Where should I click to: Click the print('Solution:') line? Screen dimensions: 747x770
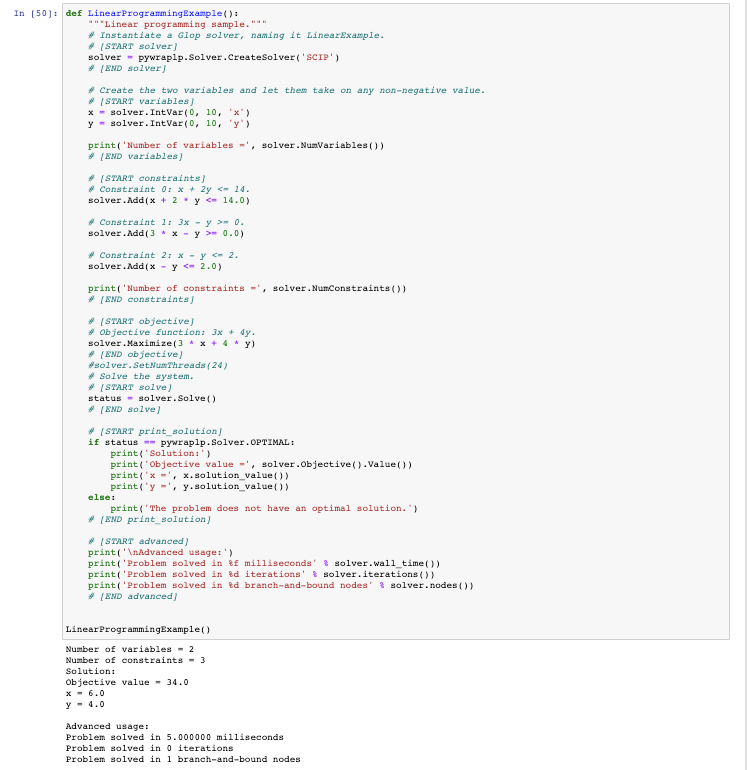coord(161,453)
